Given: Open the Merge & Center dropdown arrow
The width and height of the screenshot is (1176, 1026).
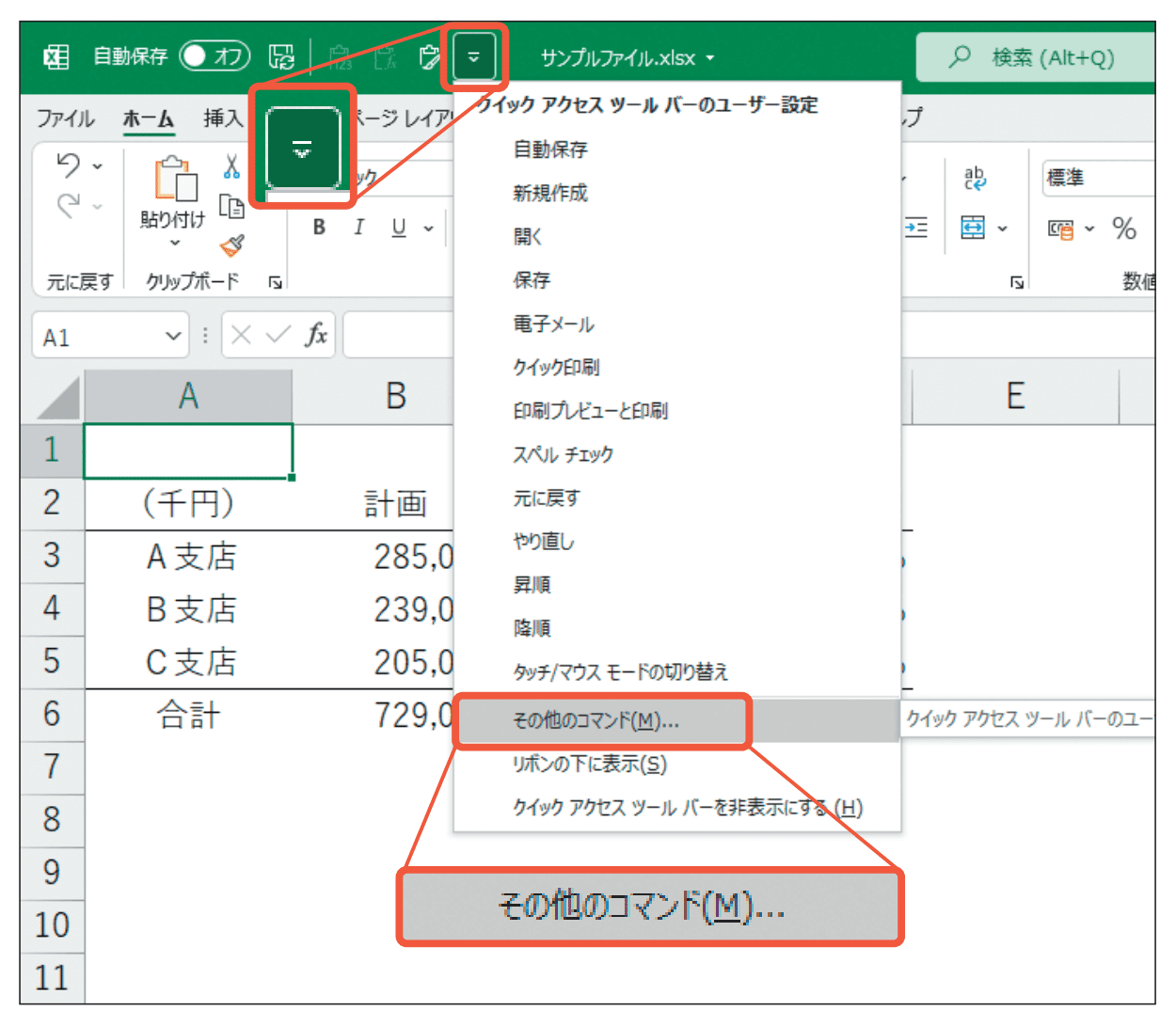Looking at the screenshot, I should coord(1003,229).
